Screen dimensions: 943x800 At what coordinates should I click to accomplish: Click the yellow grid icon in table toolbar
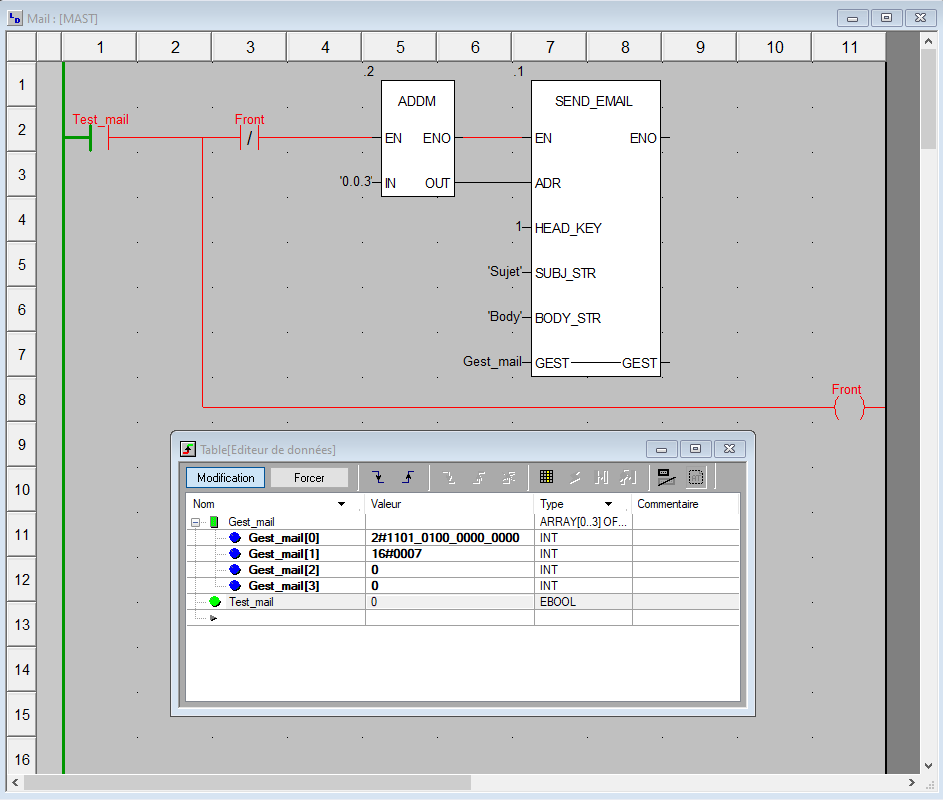tap(546, 477)
